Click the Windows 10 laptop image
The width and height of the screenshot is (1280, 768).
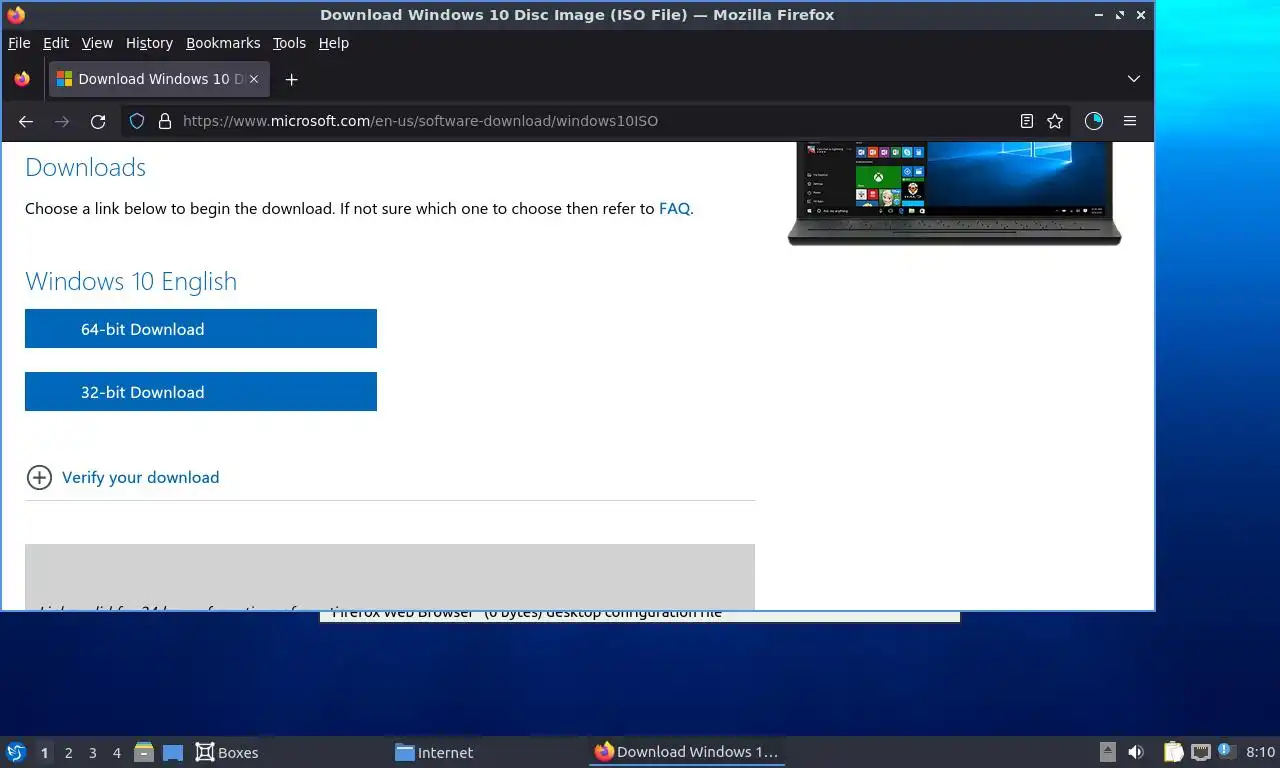pos(954,193)
